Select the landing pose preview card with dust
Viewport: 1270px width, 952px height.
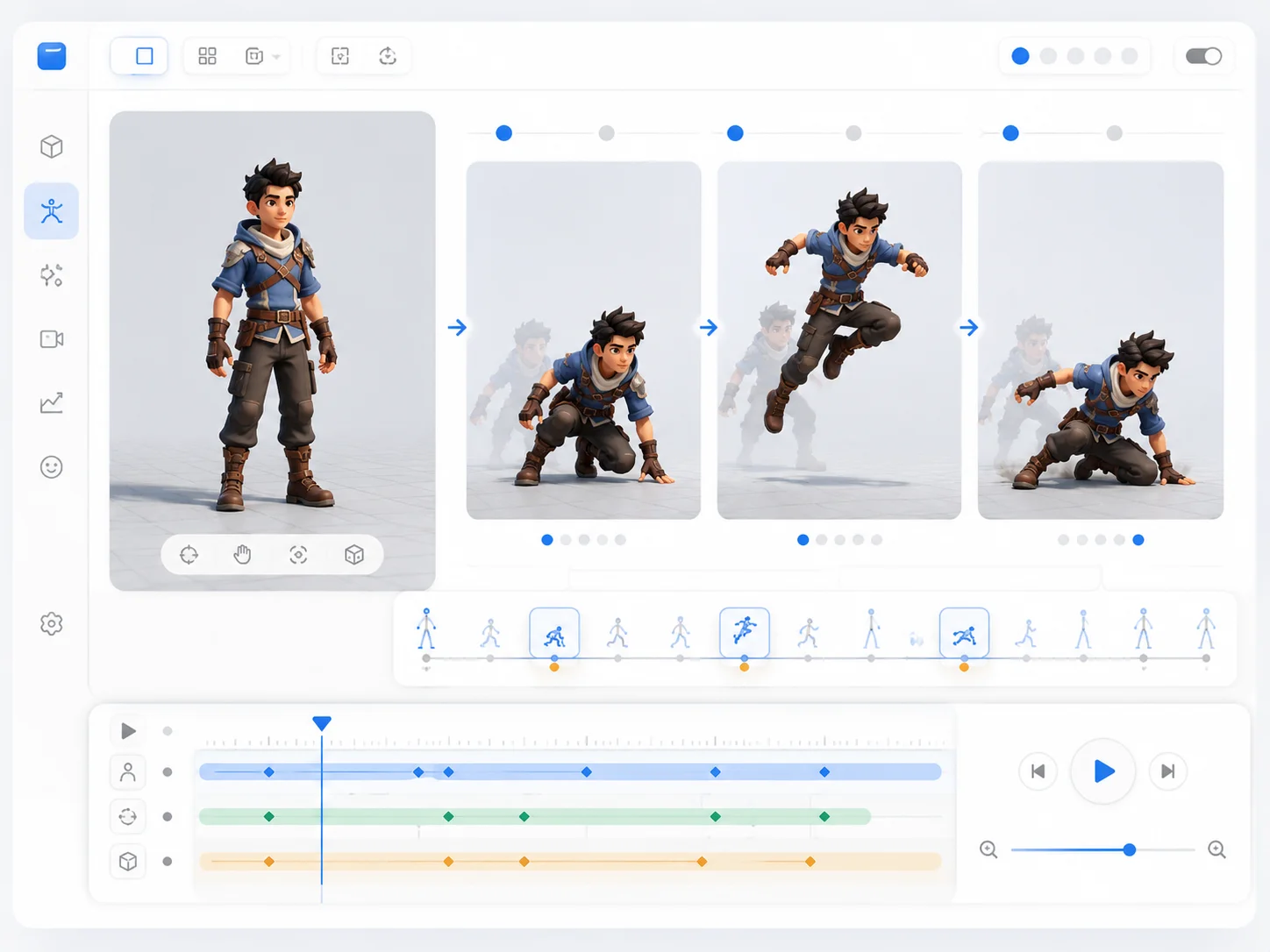(x=1101, y=340)
